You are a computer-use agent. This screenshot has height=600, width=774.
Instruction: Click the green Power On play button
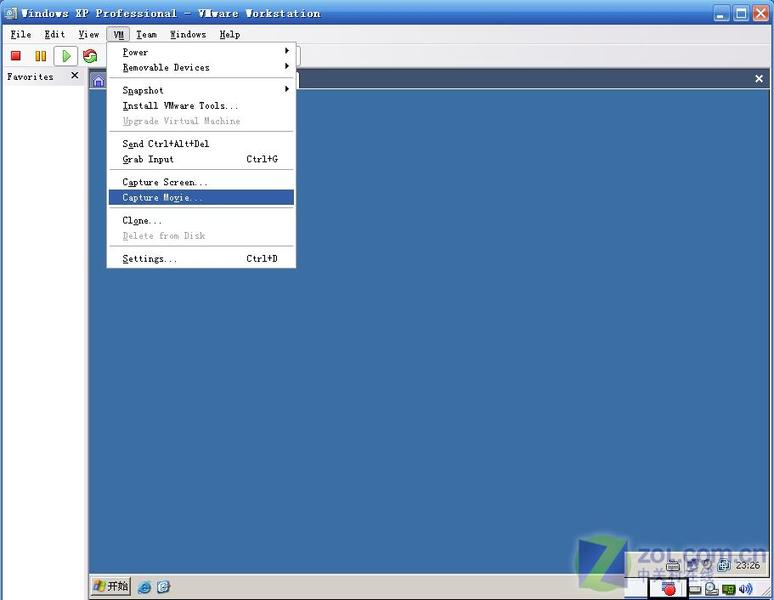point(66,56)
